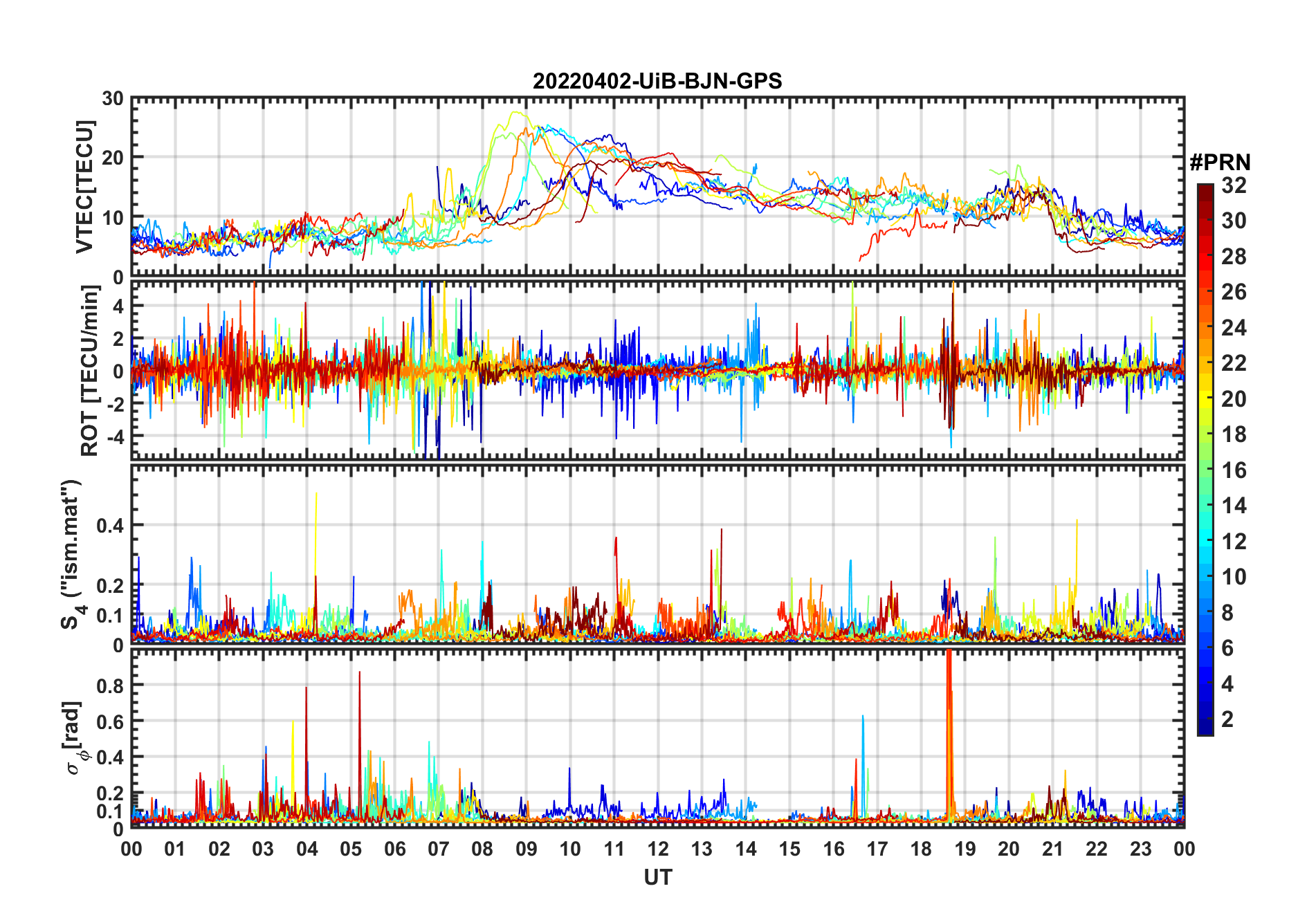Click the 30 tick label on VTEC axis

point(113,98)
